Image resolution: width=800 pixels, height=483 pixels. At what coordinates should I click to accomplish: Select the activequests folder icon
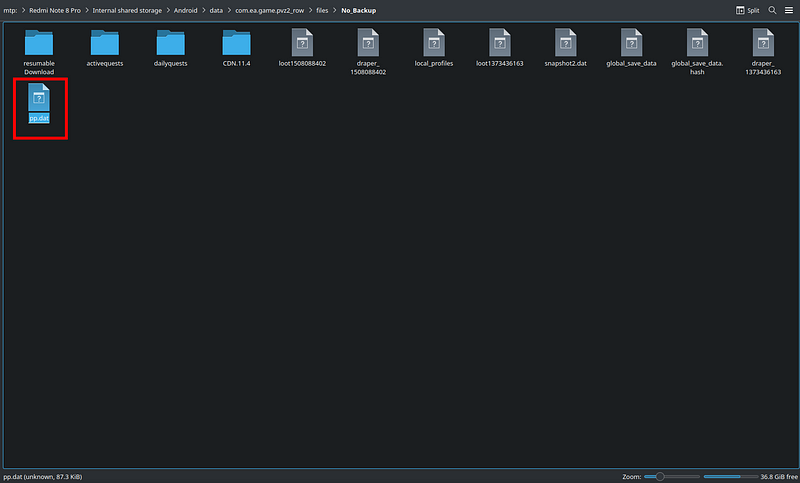(105, 42)
